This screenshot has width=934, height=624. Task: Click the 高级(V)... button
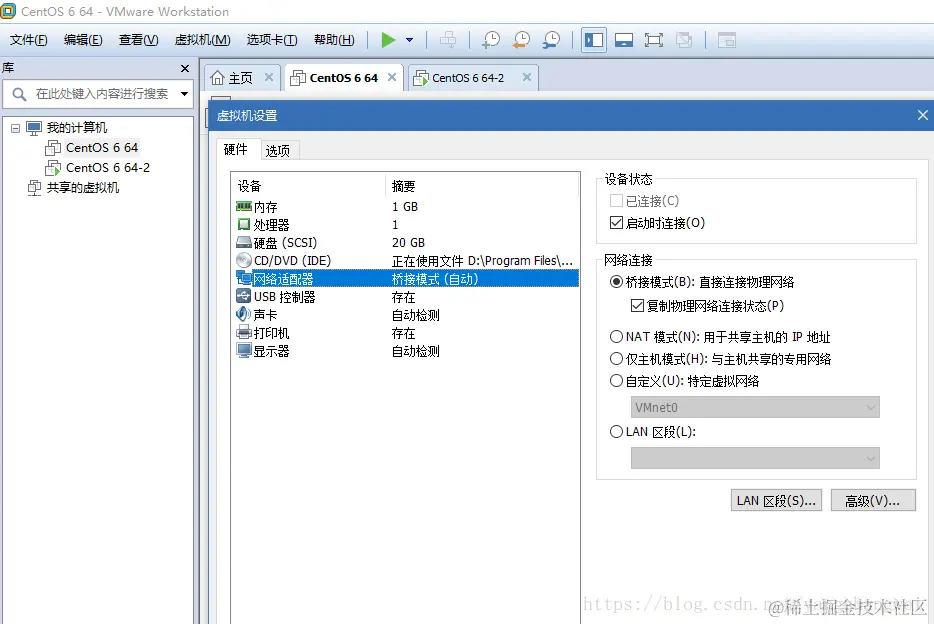(x=873, y=501)
